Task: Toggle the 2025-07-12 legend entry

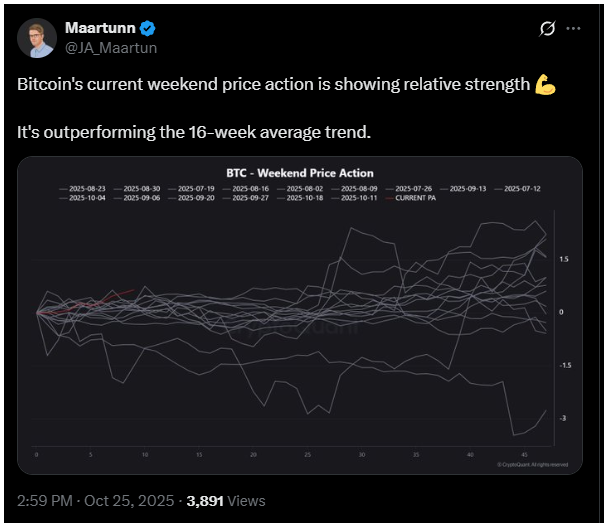Action: (x=521, y=188)
